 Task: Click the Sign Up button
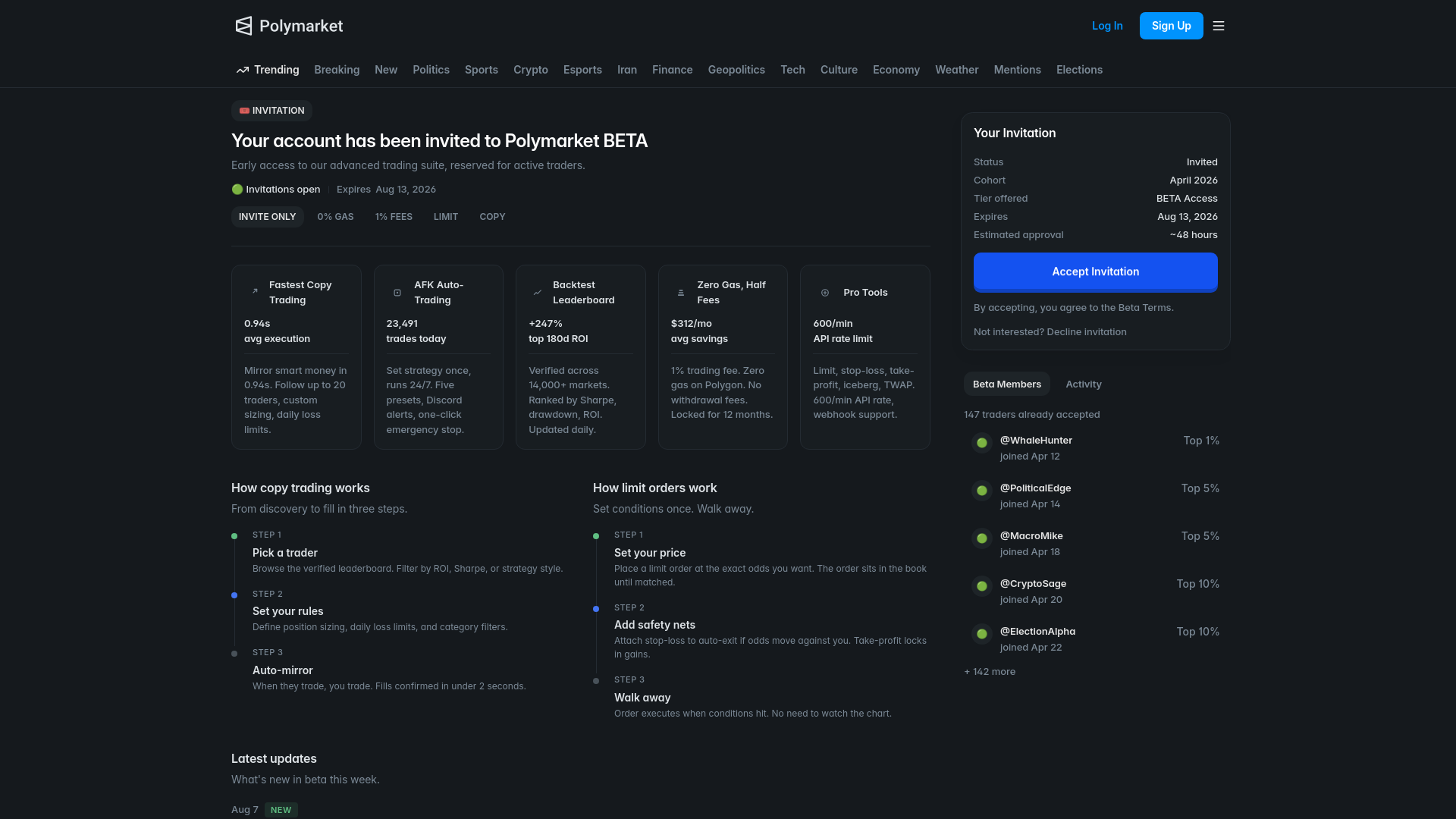1171,26
